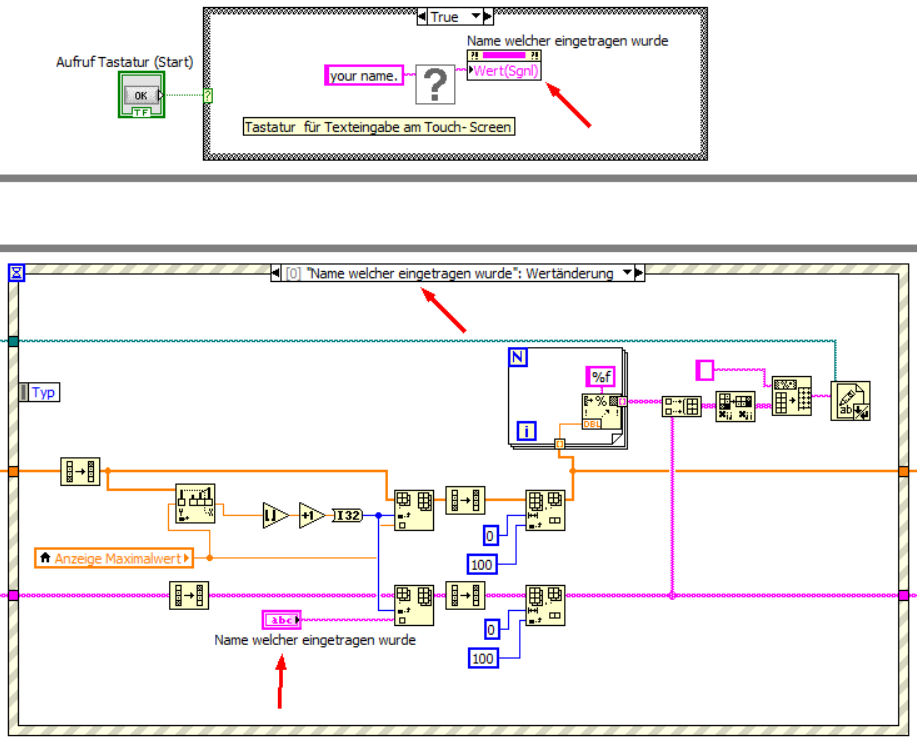Screen dimensions: 917x745
Task: Select the pink tunnel on the event structure's right border
Action: [904, 595]
